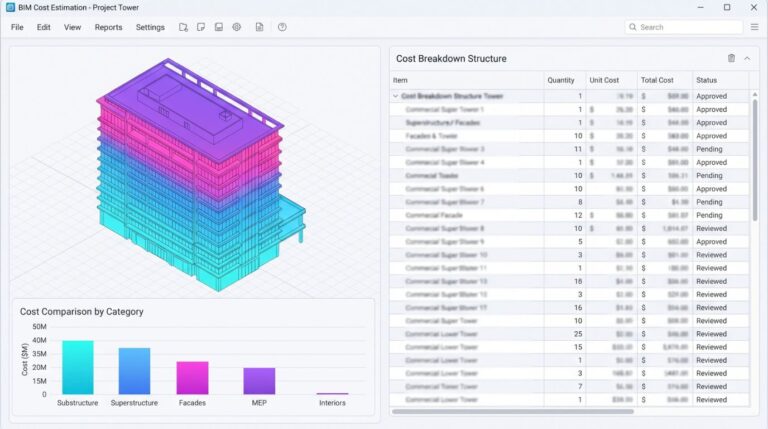Open project with the folder toolbar icon
Screen dimensions: 768x429
point(183,27)
